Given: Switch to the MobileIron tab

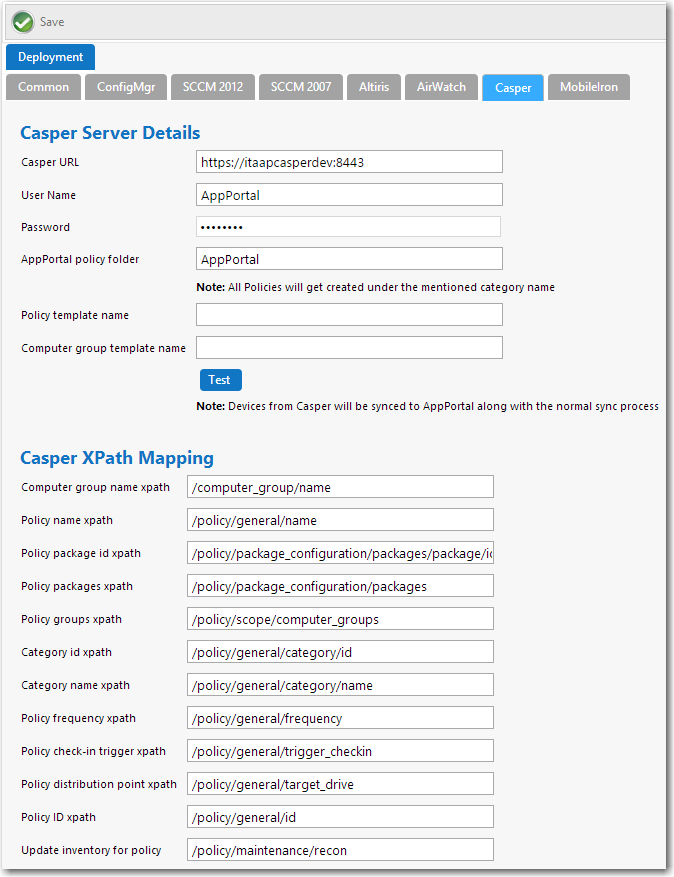Looking at the screenshot, I should [589, 87].
